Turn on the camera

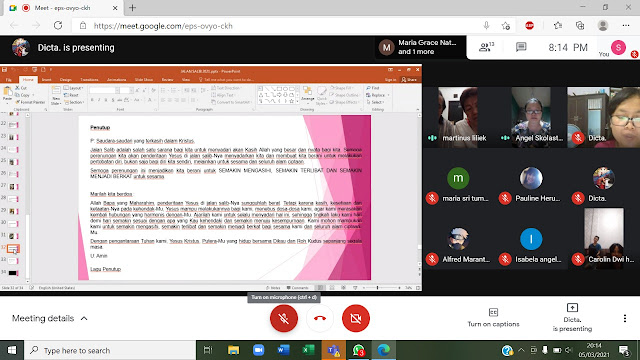(356, 318)
